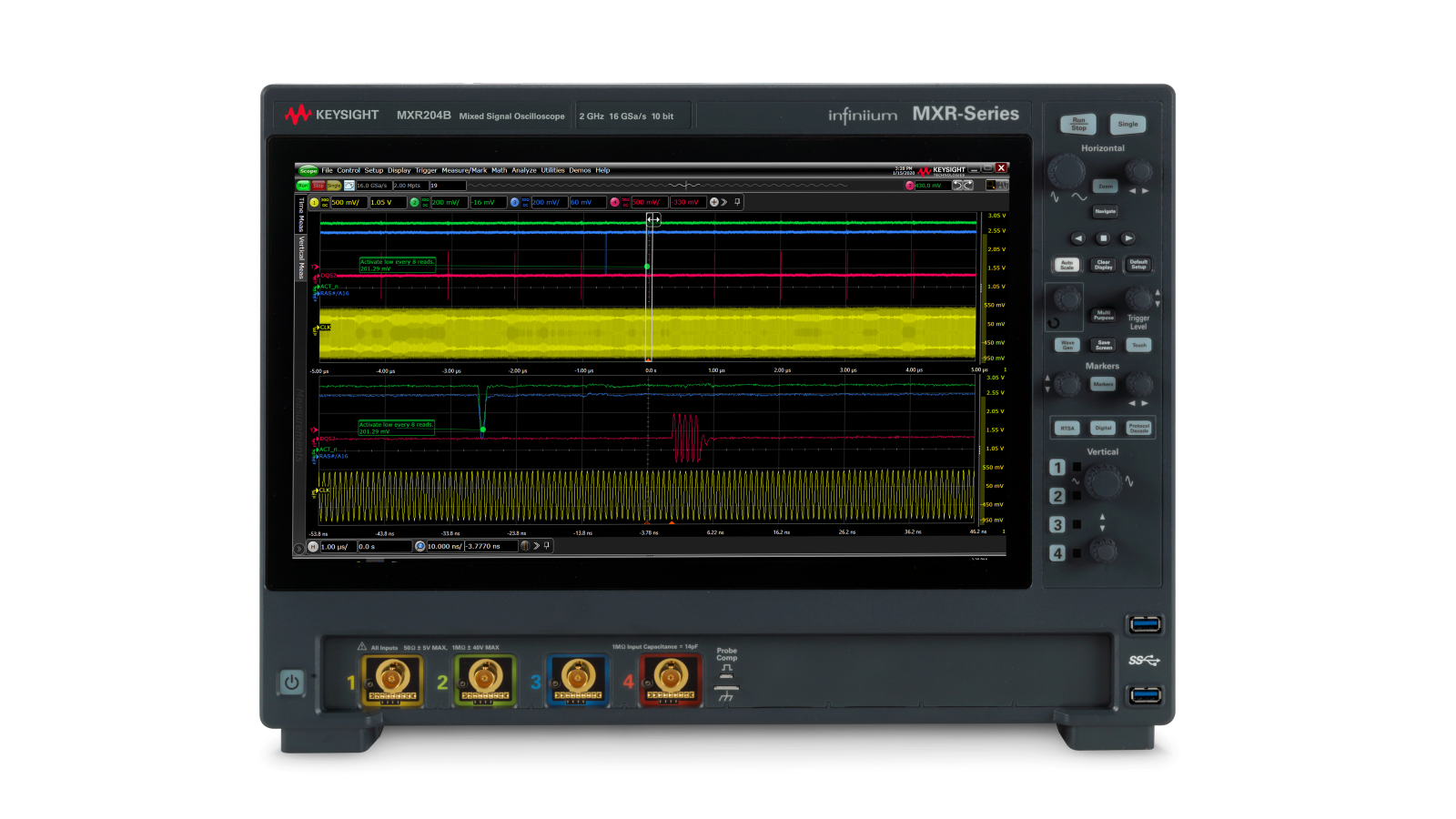The image size is (1456, 819).
Task: Click the undo arrow icon in toolbar
Action: [958, 186]
